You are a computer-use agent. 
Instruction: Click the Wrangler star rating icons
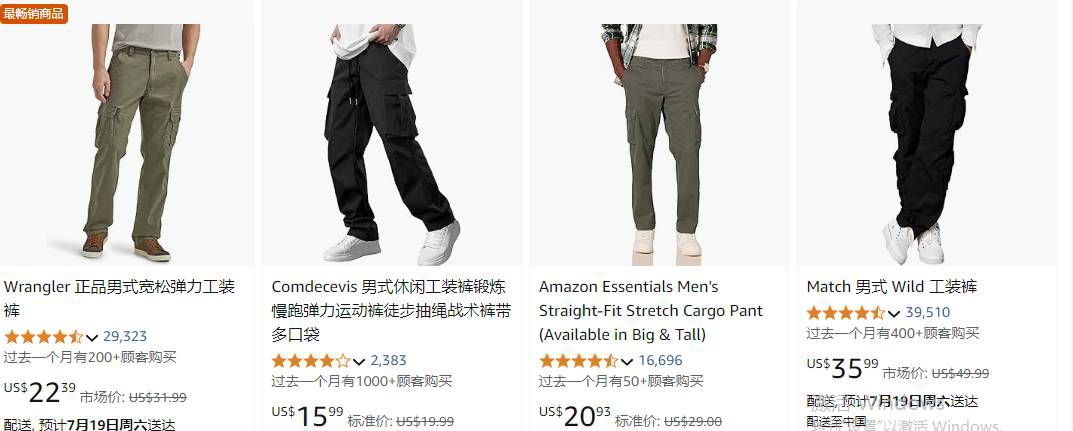point(43,337)
